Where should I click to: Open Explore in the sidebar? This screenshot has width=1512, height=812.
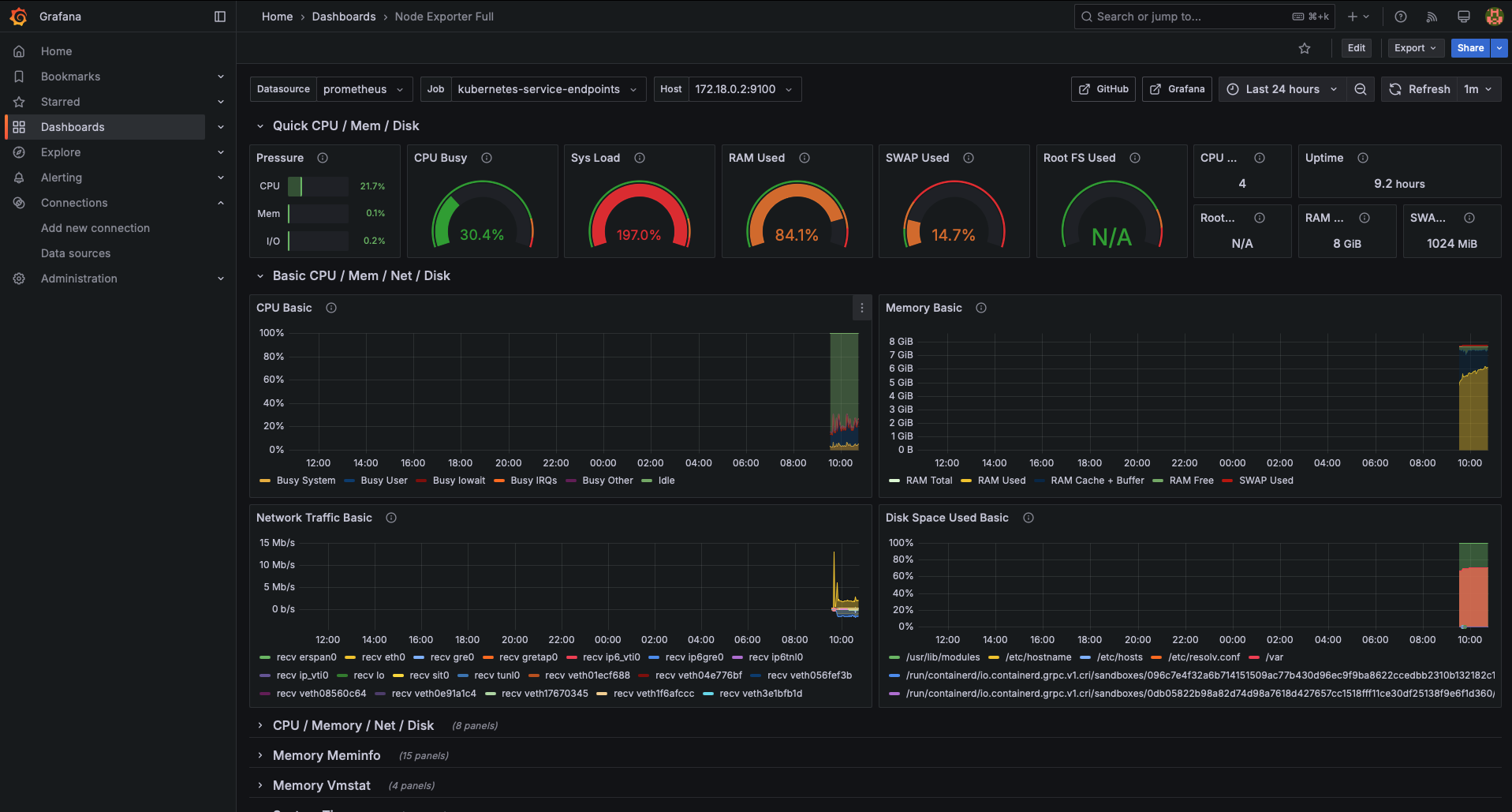tap(61, 152)
